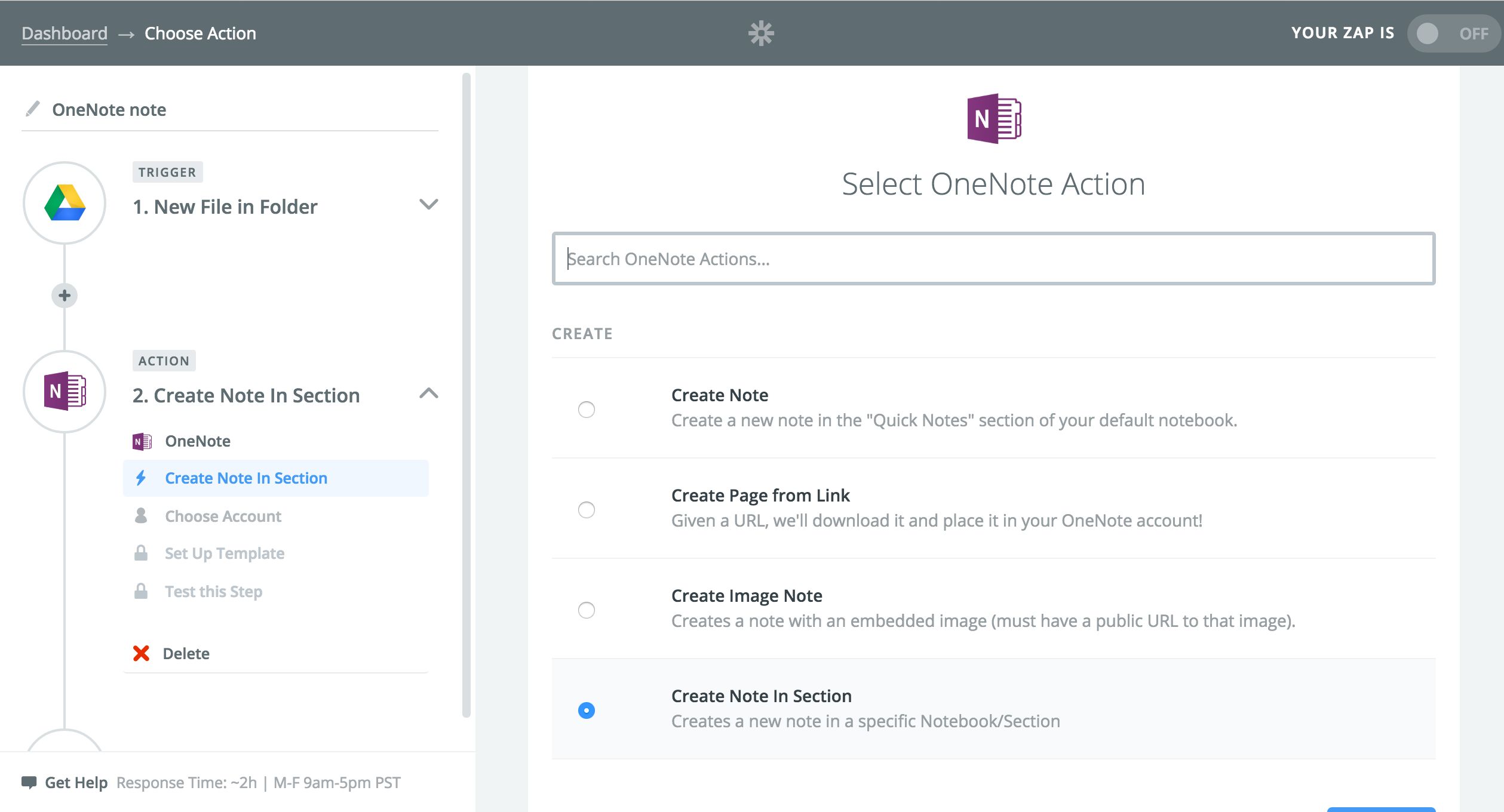Image resolution: width=1504 pixels, height=812 pixels.
Task: Click the red X delete icon
Action: point(141,653)
